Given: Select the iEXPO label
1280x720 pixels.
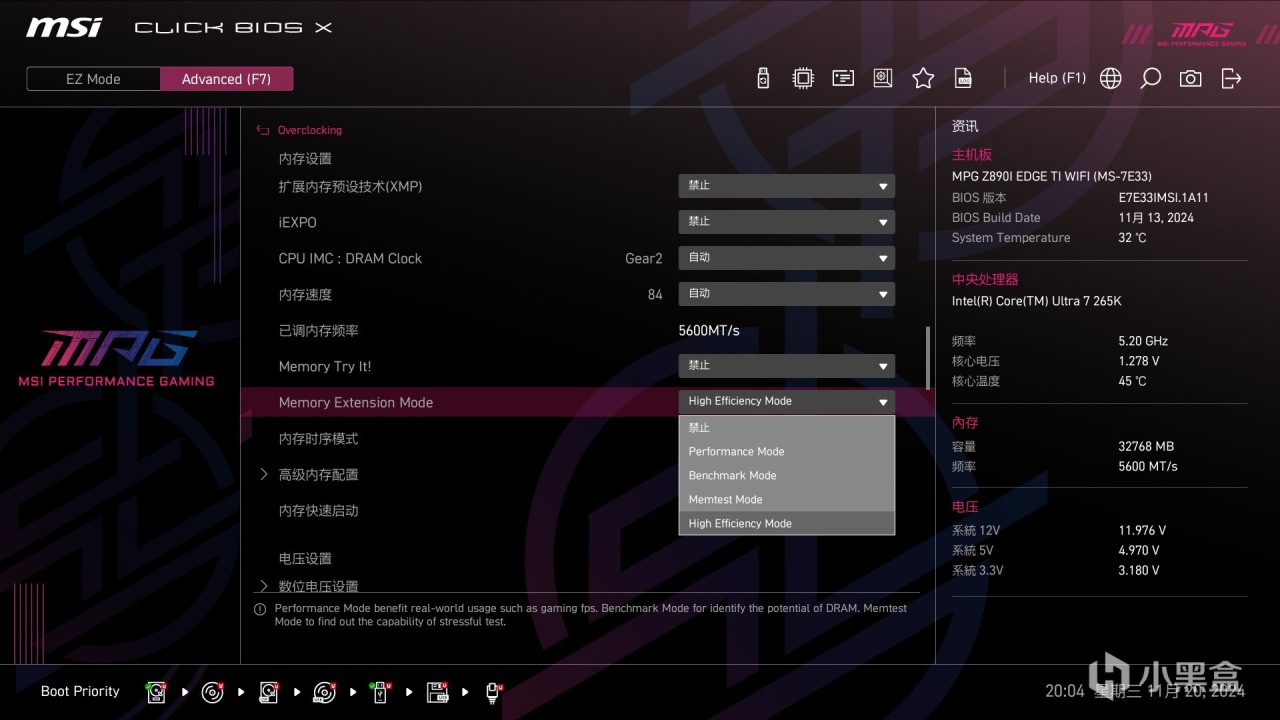Looking at the screenshot, I should (297, 222).
